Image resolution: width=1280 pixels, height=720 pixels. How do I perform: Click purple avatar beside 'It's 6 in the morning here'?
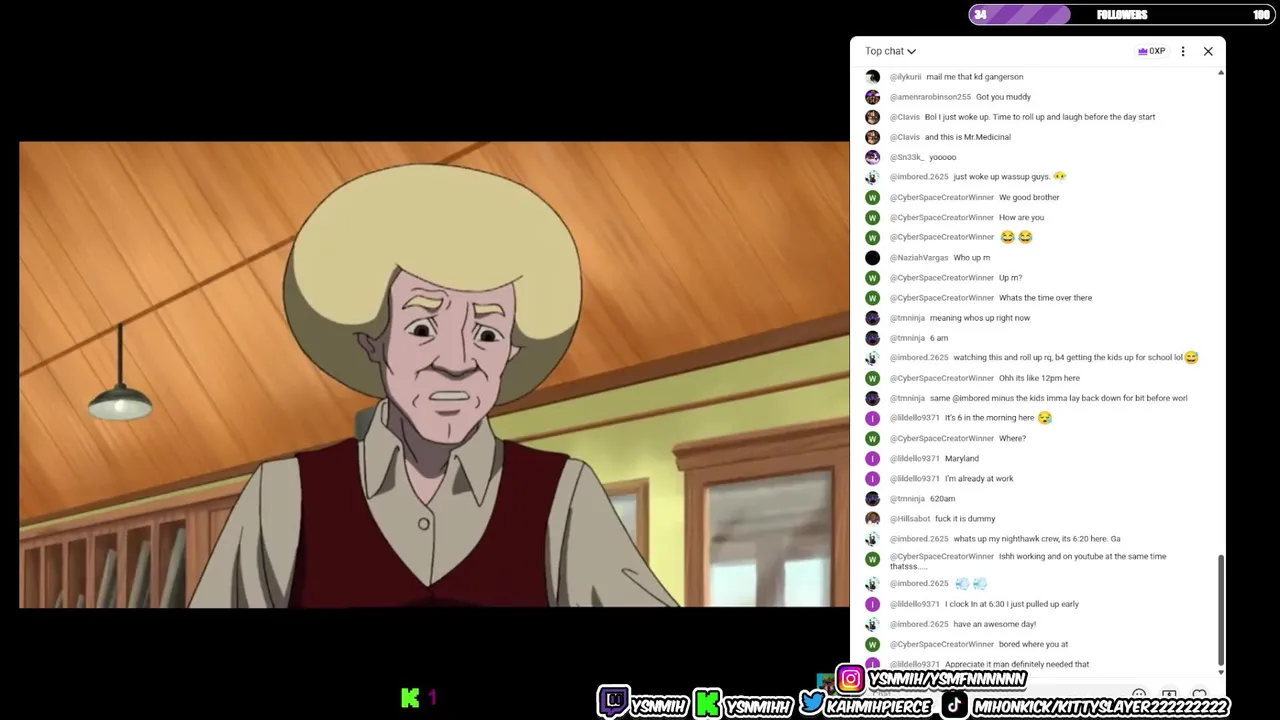click(873, 418)
